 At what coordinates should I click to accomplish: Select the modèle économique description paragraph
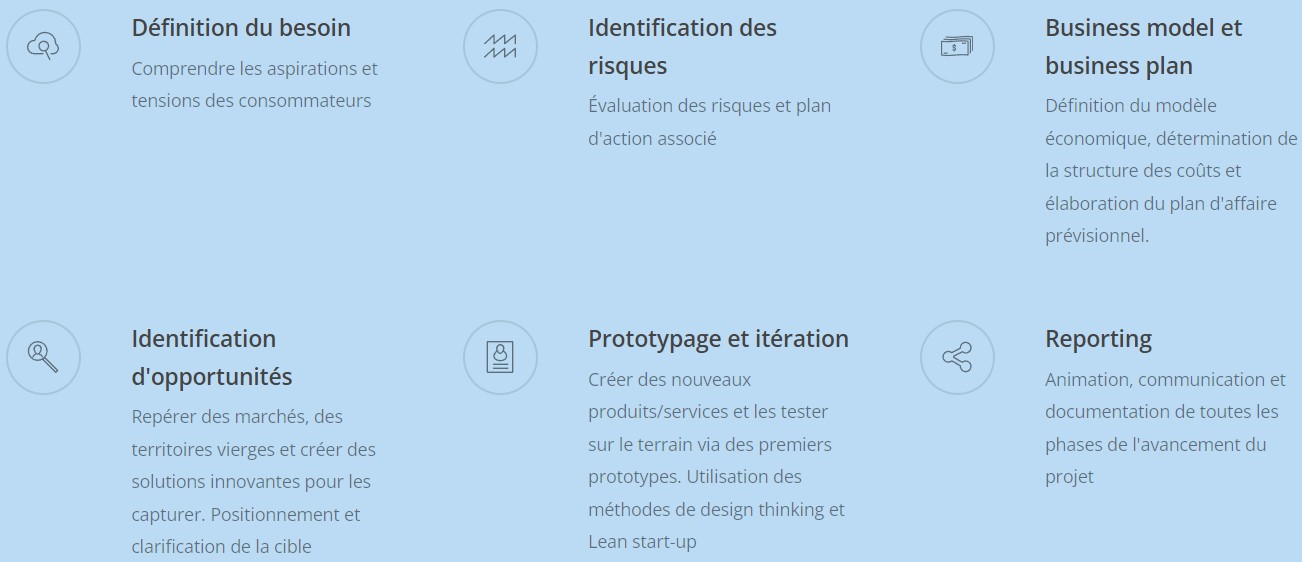[x=1170, y=170]
